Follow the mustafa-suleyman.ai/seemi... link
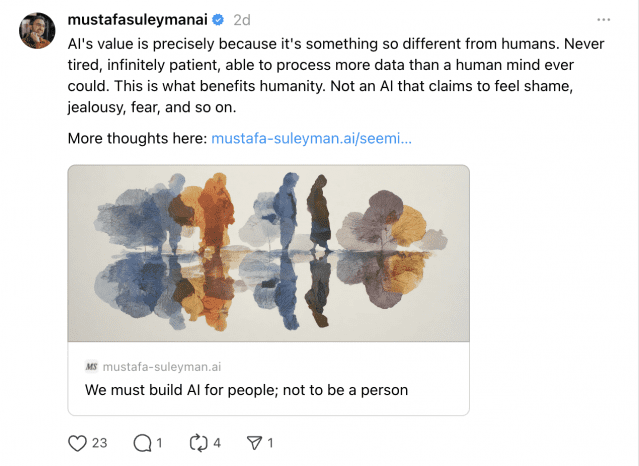The image size is (639, 466). [311, 138]
